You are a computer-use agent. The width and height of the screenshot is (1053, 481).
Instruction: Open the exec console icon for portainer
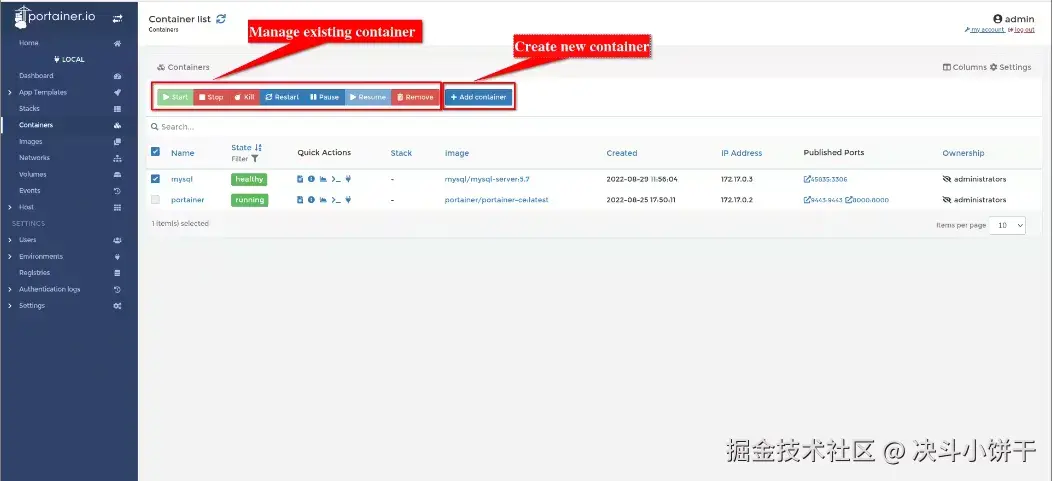(336, 200)
